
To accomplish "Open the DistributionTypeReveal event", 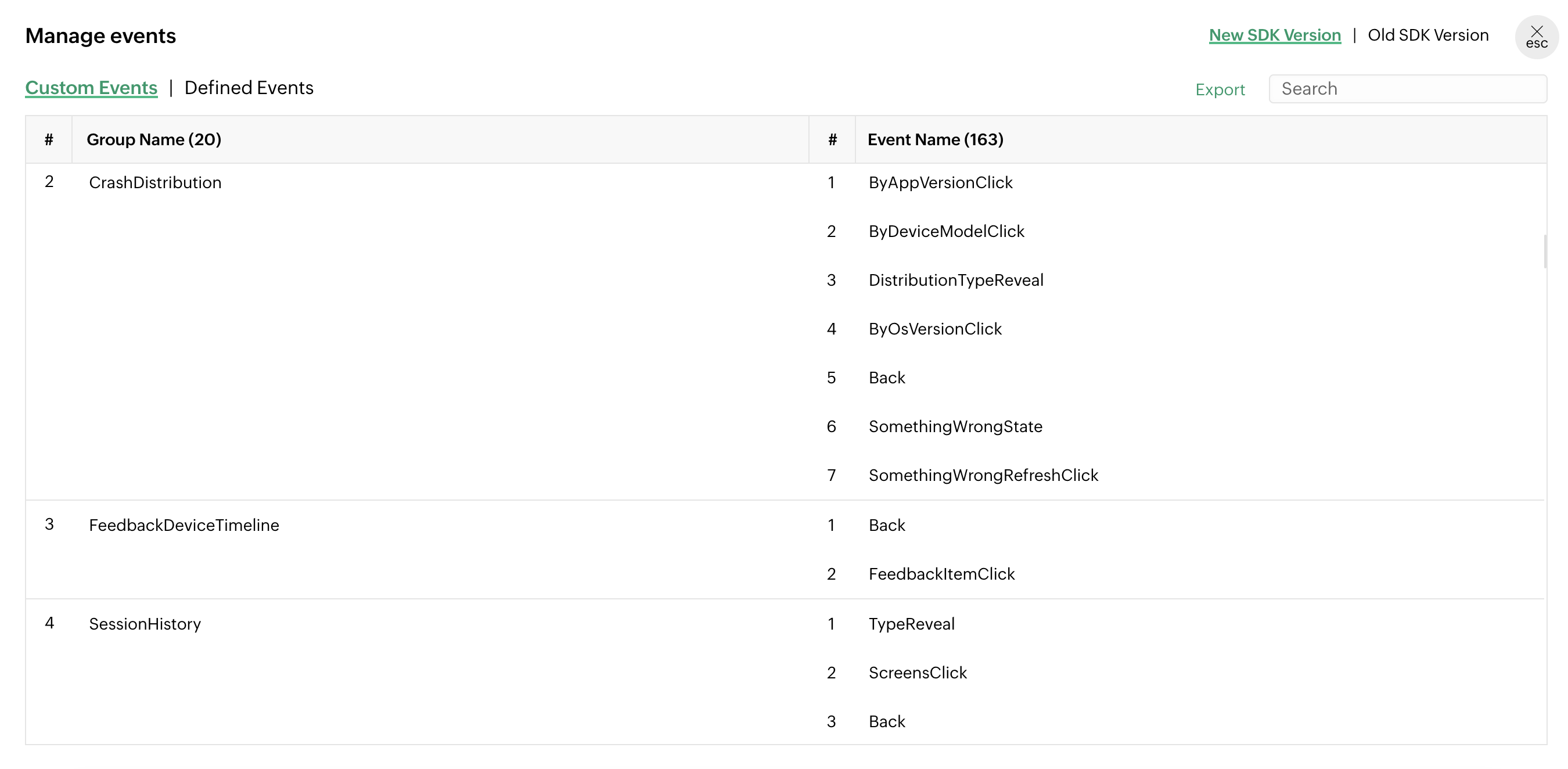I will click(956, 280).
